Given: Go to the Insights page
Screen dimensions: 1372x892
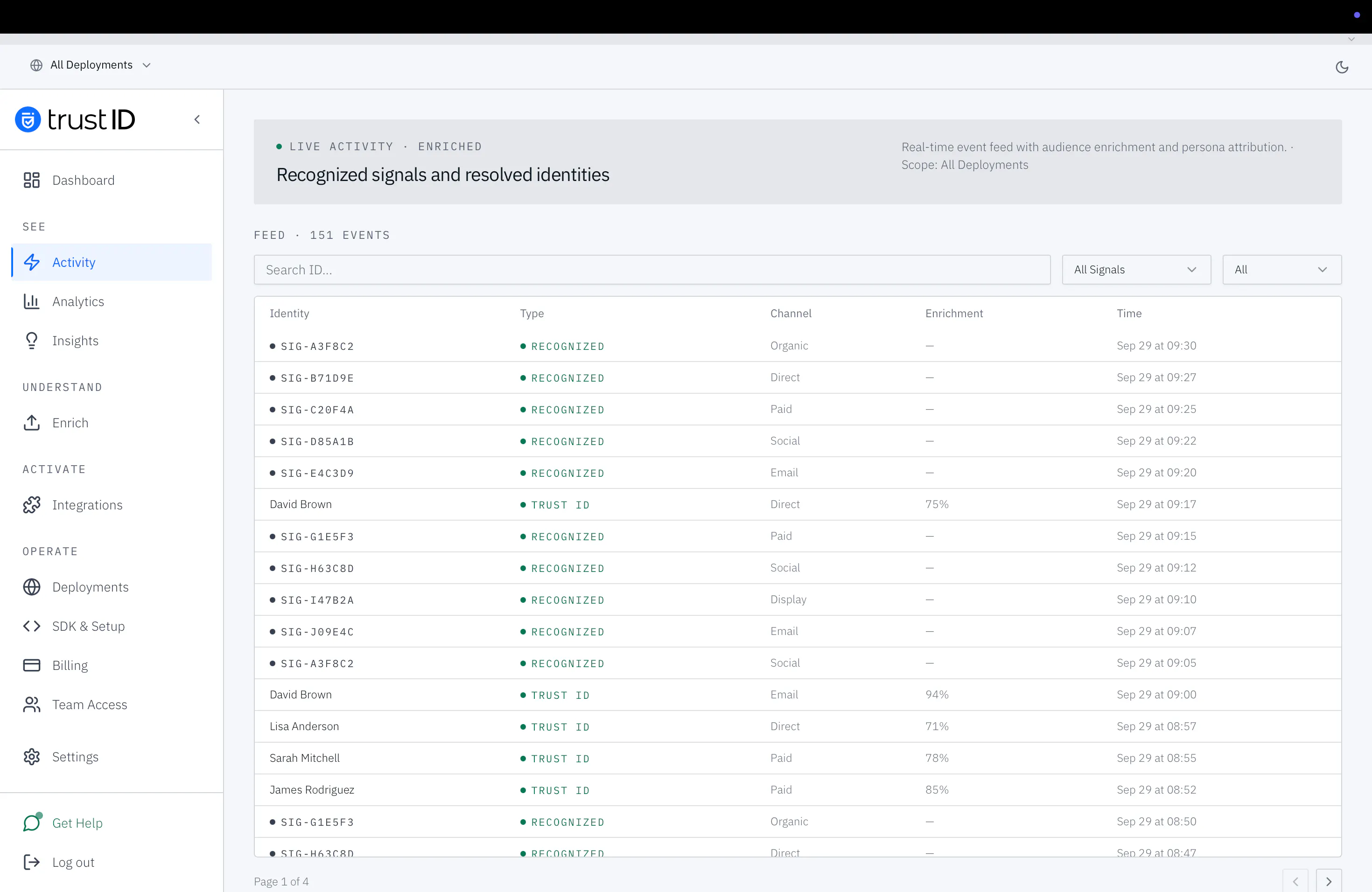Looking at the screenshot, I should point(111,341).
